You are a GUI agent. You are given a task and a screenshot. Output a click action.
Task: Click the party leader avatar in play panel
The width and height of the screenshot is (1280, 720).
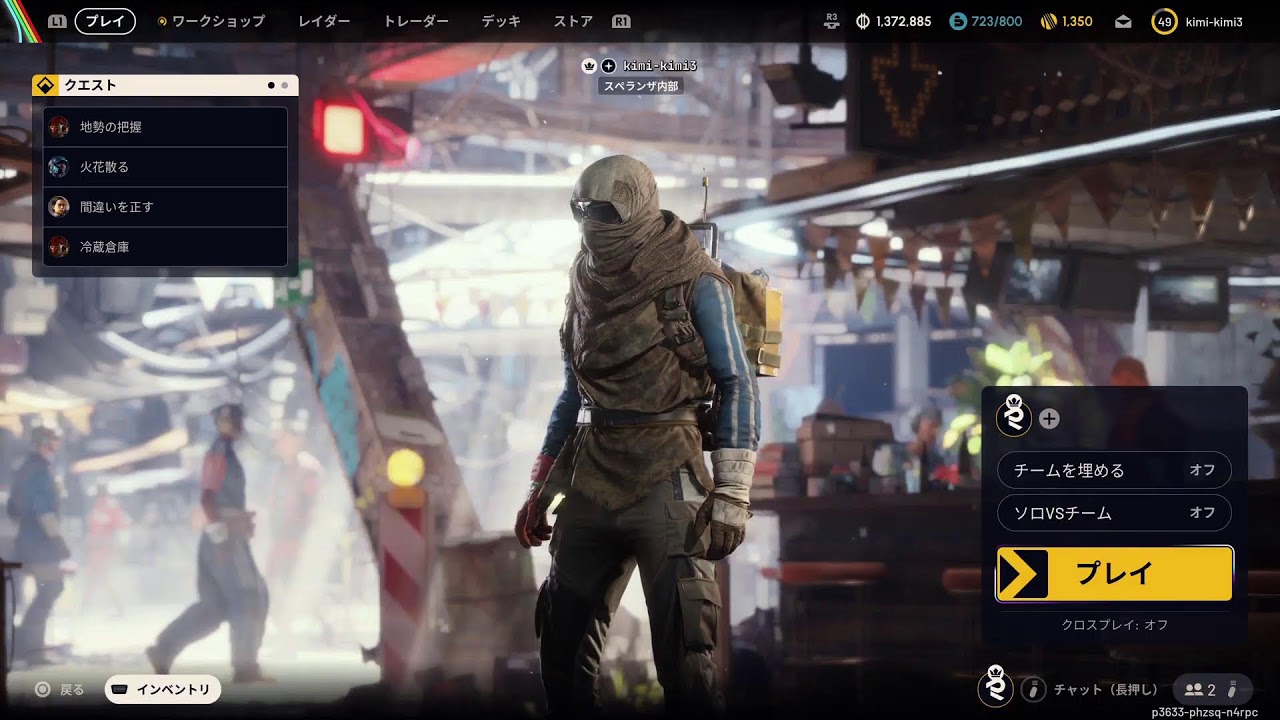pyautogui.click(x=1014, y=417)
